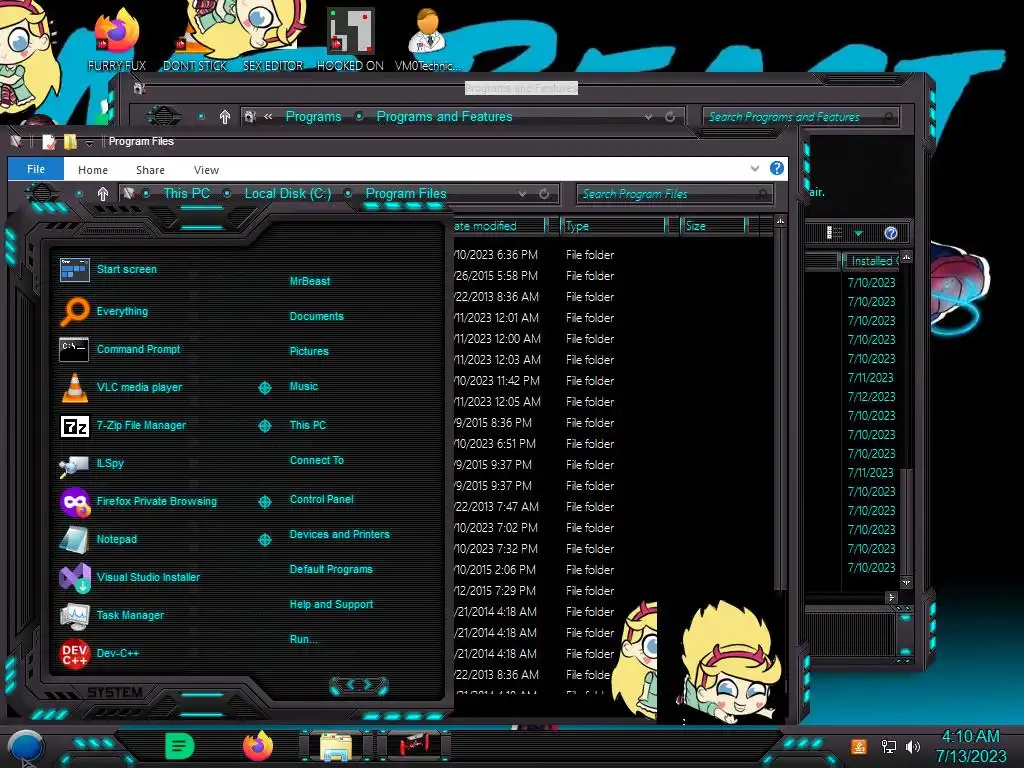Go up one level in Program Files
This screenshot has width=1024, height=768.
(x=103, y=194)
